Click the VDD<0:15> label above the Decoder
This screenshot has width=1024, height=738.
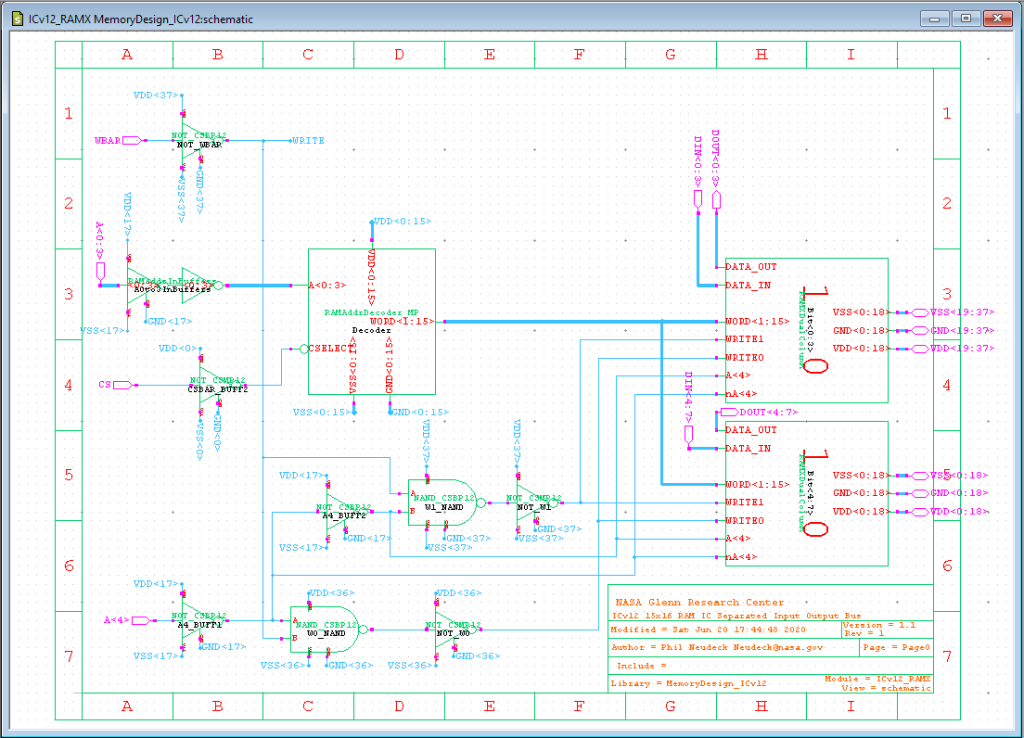(x=402, y=221)
